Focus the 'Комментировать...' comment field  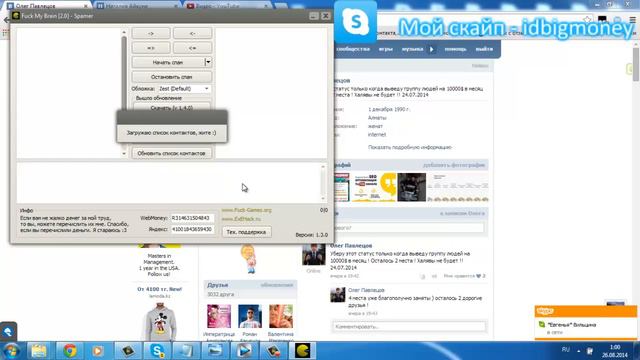tap(409, 327)
